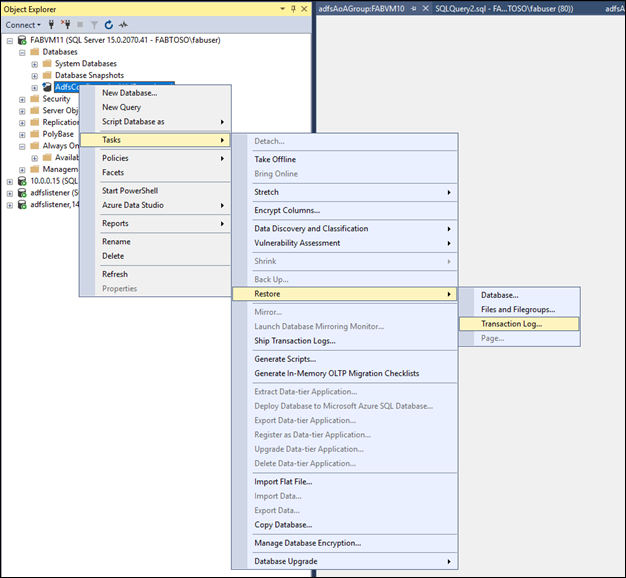Open Vulnerability Assessment submenu
Image resolution: width=626 pixels, height=578 pixels.
pyautogui.click(x=345, y=243)
